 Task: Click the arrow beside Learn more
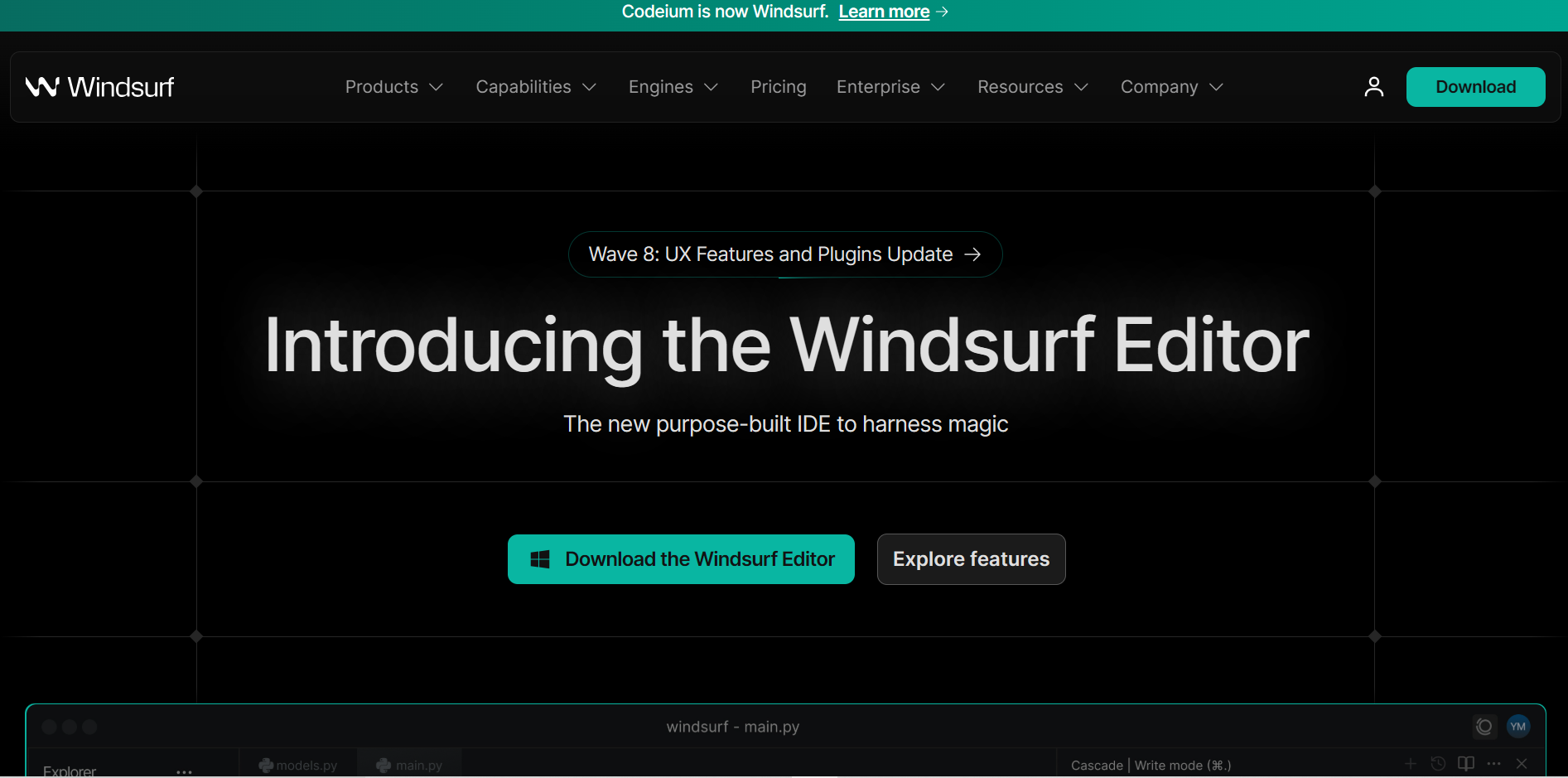(942, 12)
